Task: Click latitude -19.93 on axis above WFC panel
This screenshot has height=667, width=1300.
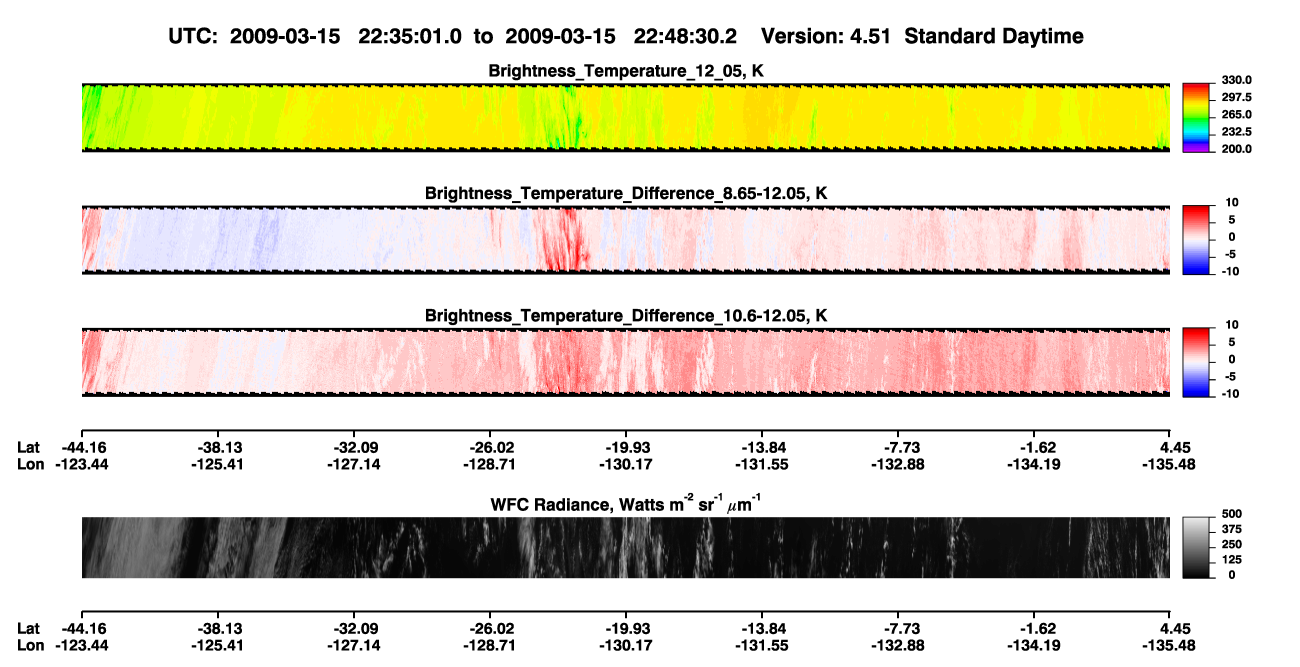Action: [625, 448]
